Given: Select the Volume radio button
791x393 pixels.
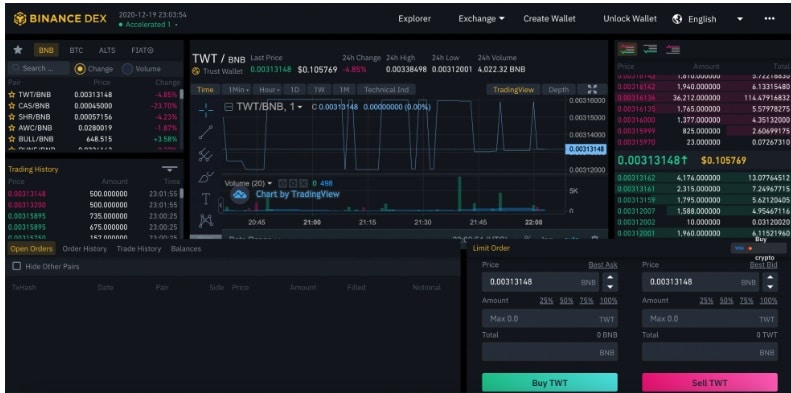Looking at the screenshot, I should coord(127,69).
